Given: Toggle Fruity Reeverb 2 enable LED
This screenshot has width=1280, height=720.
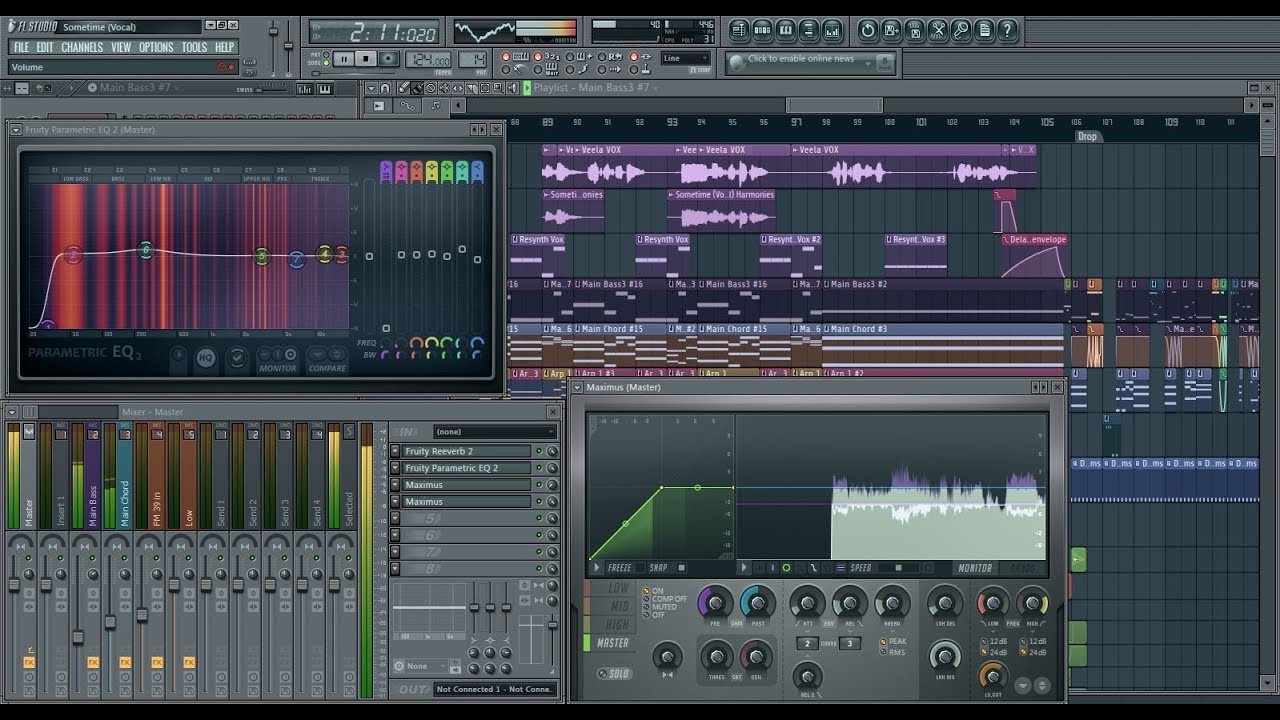Looking at the screenshot, I should click(x=539, y=451).
